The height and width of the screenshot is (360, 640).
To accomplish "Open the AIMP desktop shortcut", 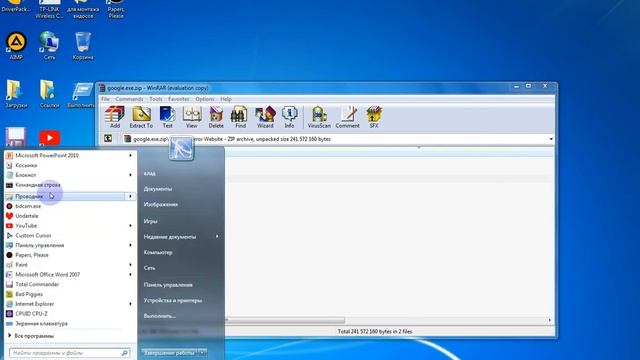I will [16, 46].
